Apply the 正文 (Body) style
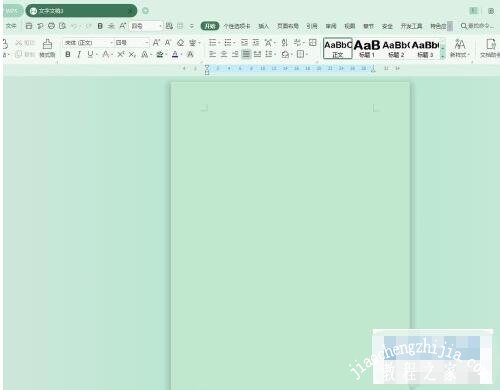Image resolution: width=500 pixels, height=390 pixels. click(338, 48)
